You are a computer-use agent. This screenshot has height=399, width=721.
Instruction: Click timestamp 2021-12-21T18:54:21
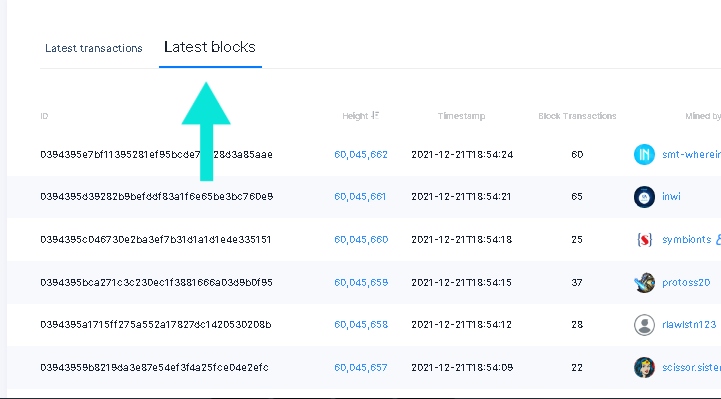tap(461, 196)
